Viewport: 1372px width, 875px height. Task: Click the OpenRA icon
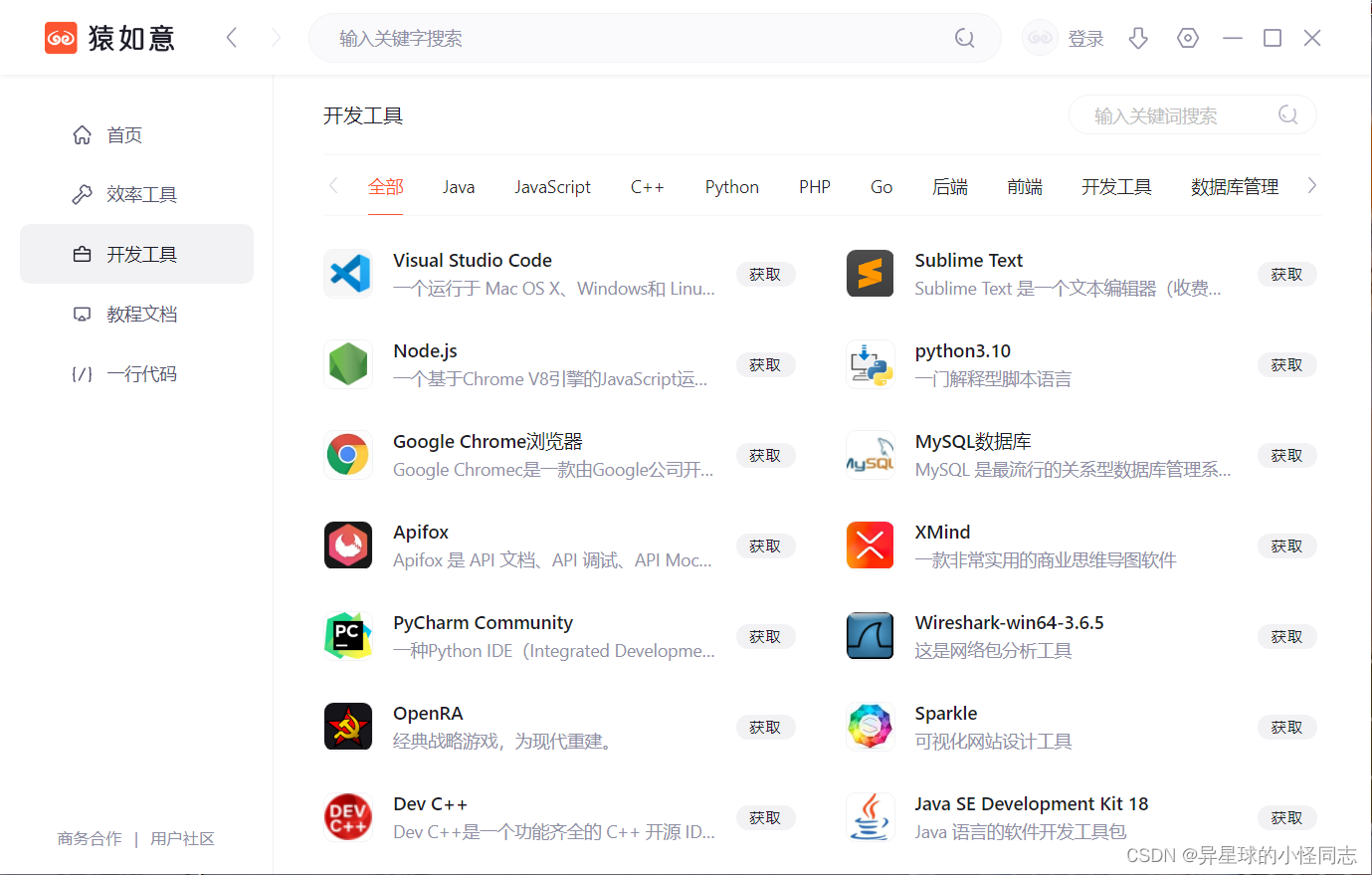pyautogui.click(x=348, y=727)
